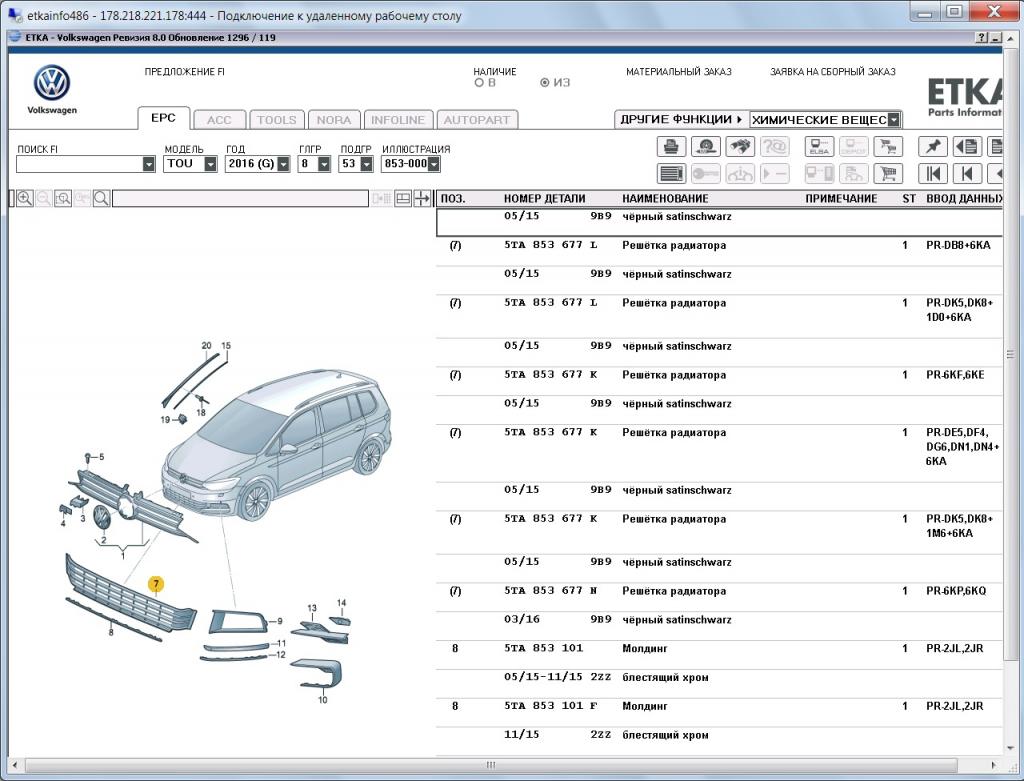
Task: Click callout number 10 in the illustration
Action: click(x=323, y=700)
